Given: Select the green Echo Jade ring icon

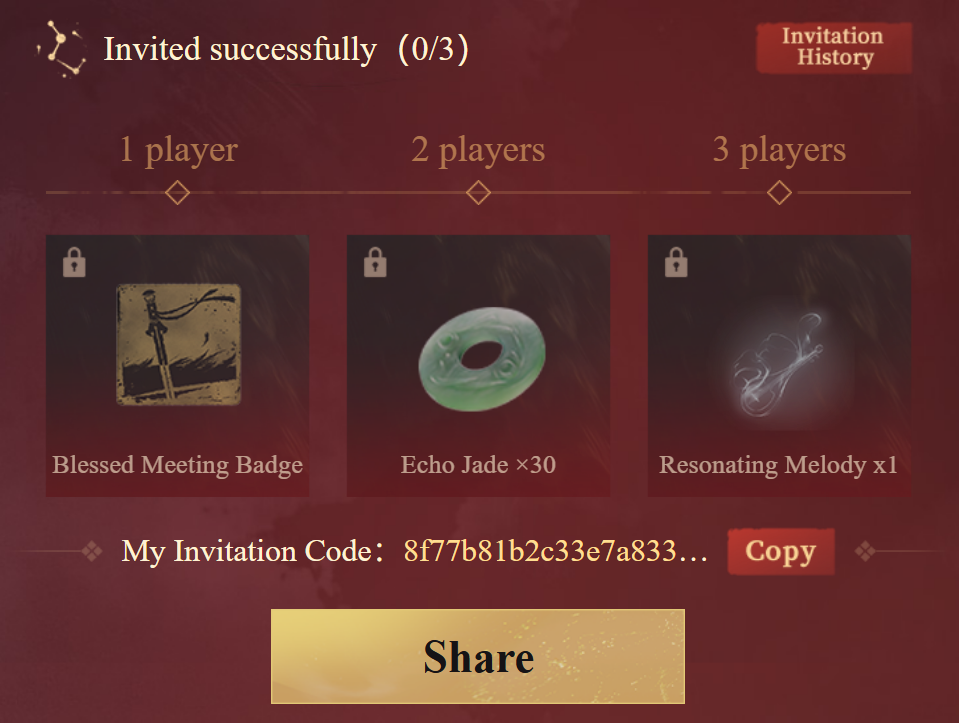Looking at the screenshot, I should click(482, 358).
